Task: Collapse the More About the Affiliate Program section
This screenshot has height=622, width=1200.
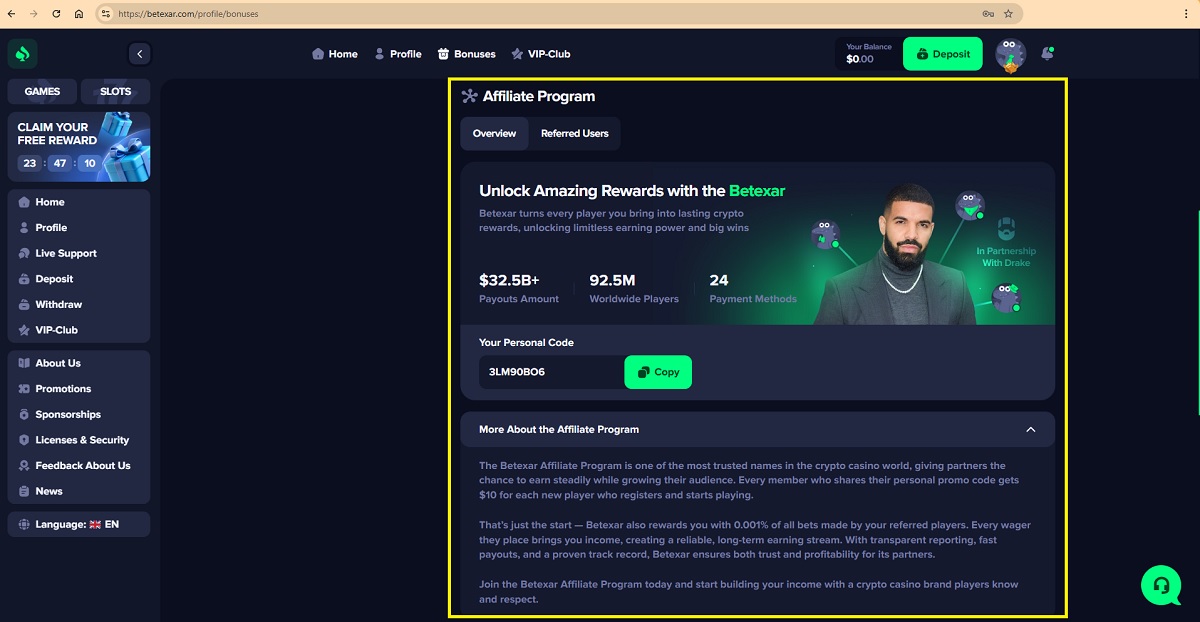Action: [x=1031, y=430]
